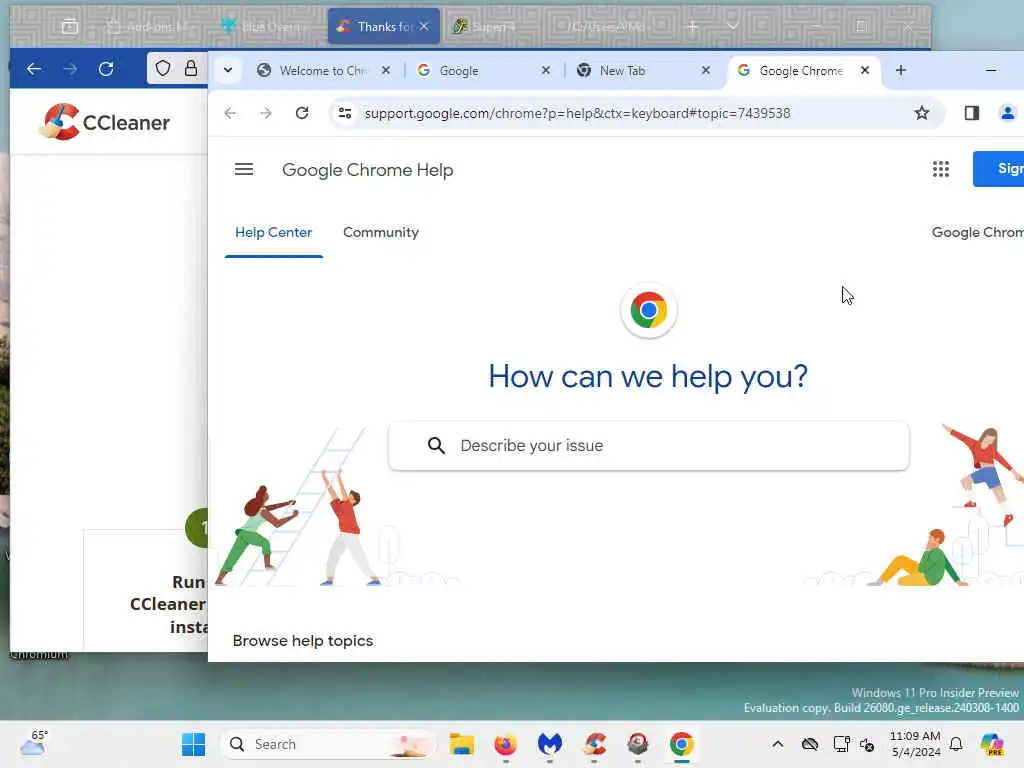Viewport: 1024px width, 768px height.
Task: Open the weather widget showing 65°
Action: 34,743
